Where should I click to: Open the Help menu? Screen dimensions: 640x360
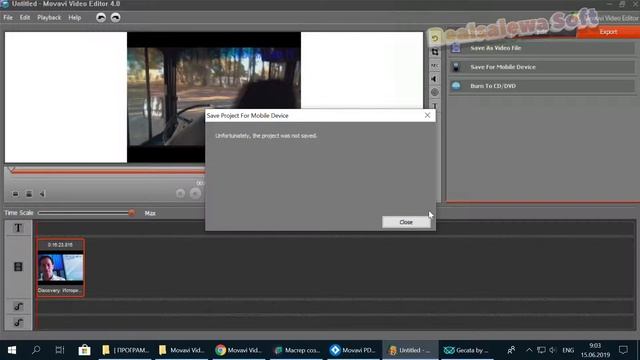coord(75,18)
